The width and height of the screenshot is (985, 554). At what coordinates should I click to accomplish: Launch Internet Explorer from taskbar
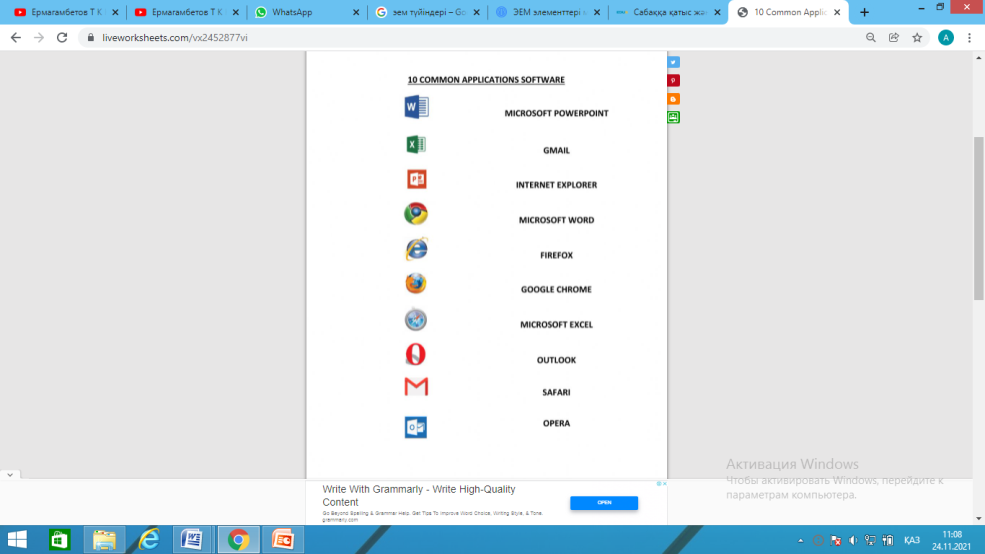tap(149, 540)
